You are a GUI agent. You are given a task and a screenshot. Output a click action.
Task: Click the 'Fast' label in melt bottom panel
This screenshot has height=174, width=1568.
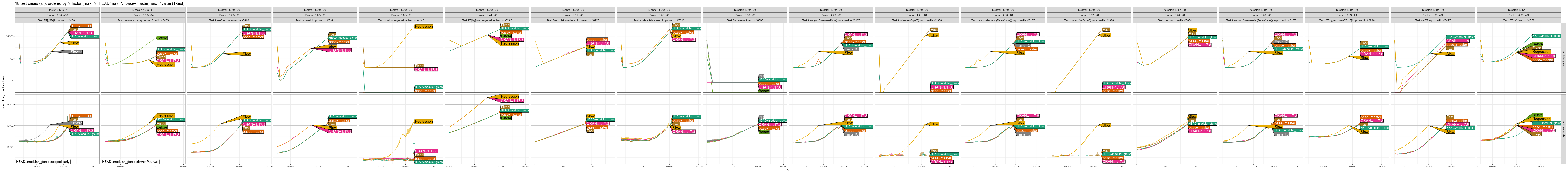pos(1192,120)
